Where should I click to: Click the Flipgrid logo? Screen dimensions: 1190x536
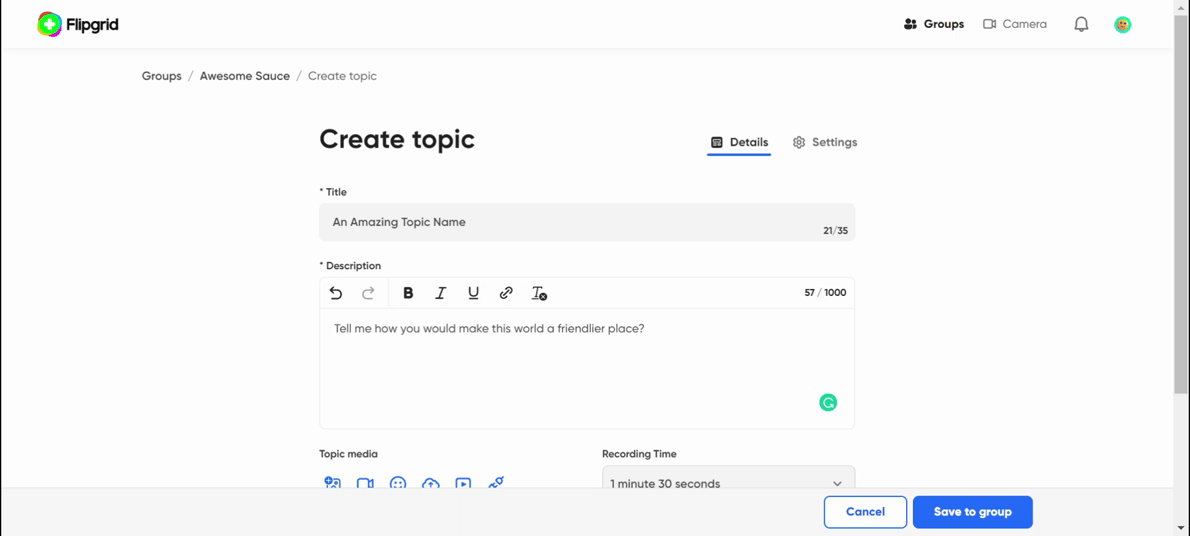click(78, 24)
